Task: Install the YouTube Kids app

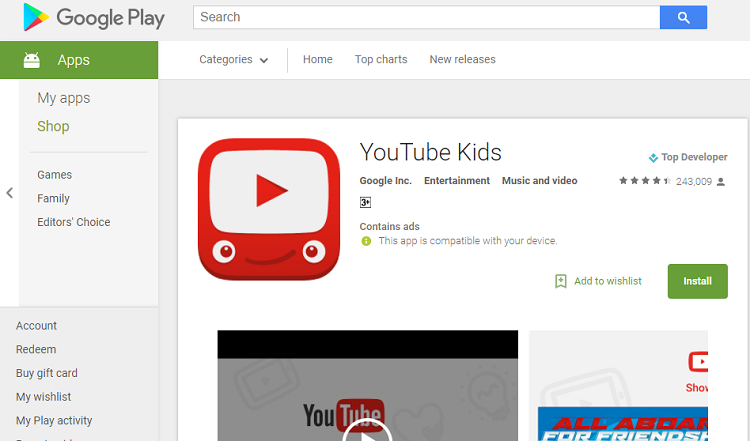Action: point(697,281)
